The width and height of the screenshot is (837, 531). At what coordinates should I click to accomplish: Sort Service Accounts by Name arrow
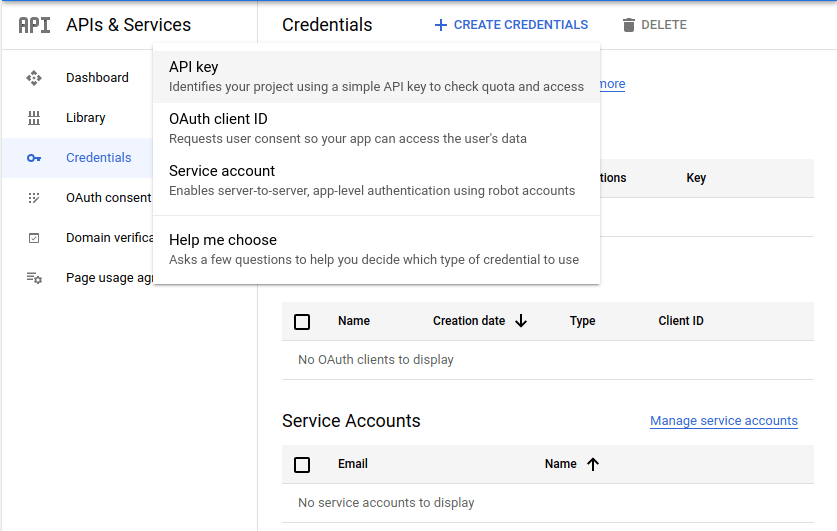point(593,464)
